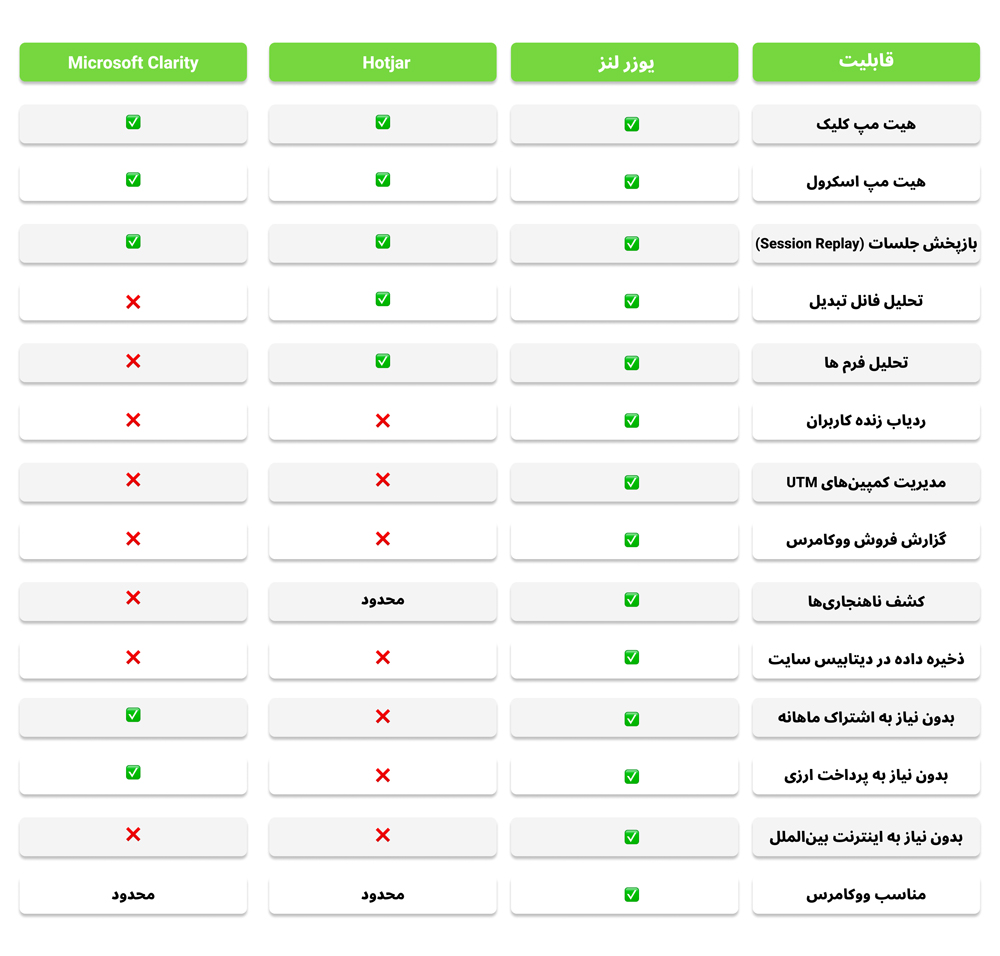The width and height of the screenshot is (1000, 956).
Task: Click Hotjar محدود cell in کشف ناهنجاری‌ها row
Action: (383, 600)
